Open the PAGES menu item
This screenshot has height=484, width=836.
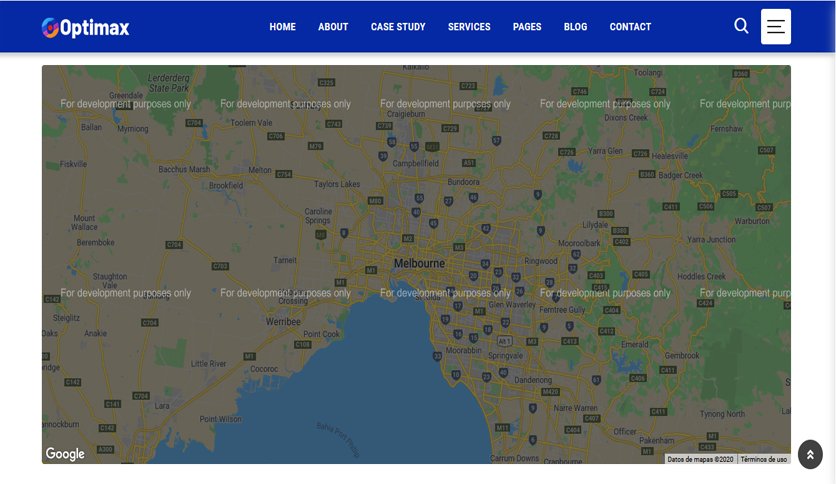pyautogui.click(x=527, y=27)
